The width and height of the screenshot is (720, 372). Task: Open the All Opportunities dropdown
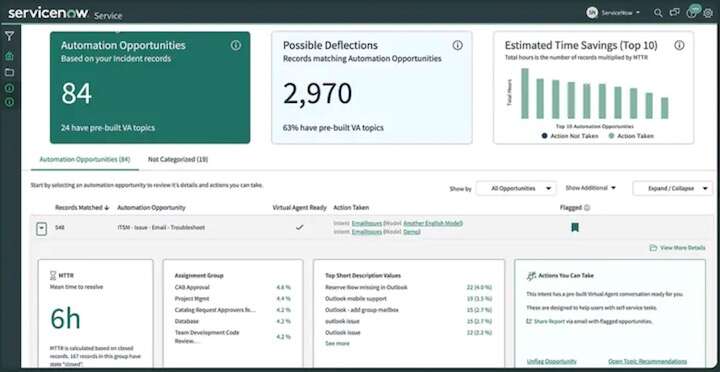coord(516,188)
